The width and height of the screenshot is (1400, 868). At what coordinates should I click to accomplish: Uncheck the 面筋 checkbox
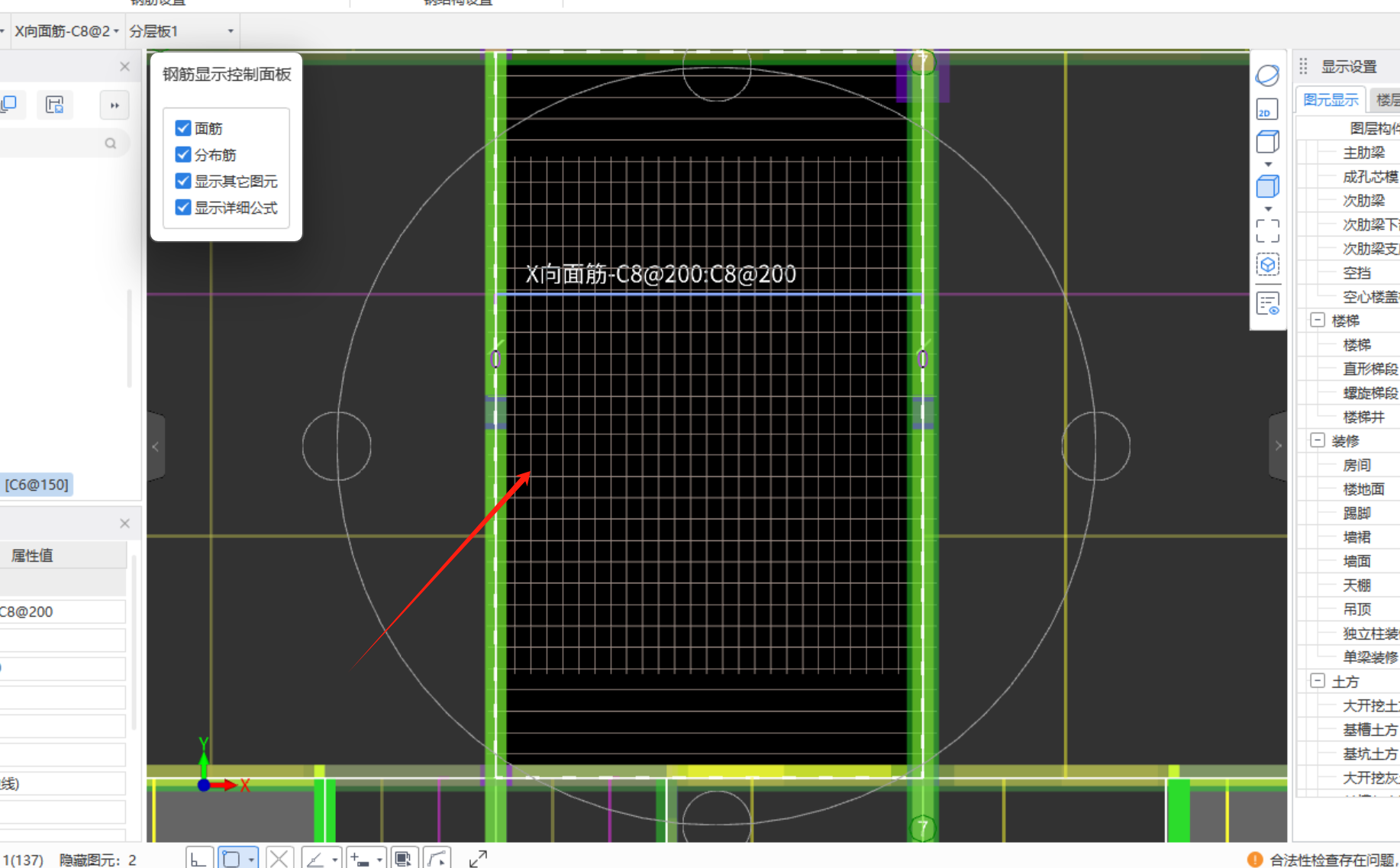tap(183, 128)
